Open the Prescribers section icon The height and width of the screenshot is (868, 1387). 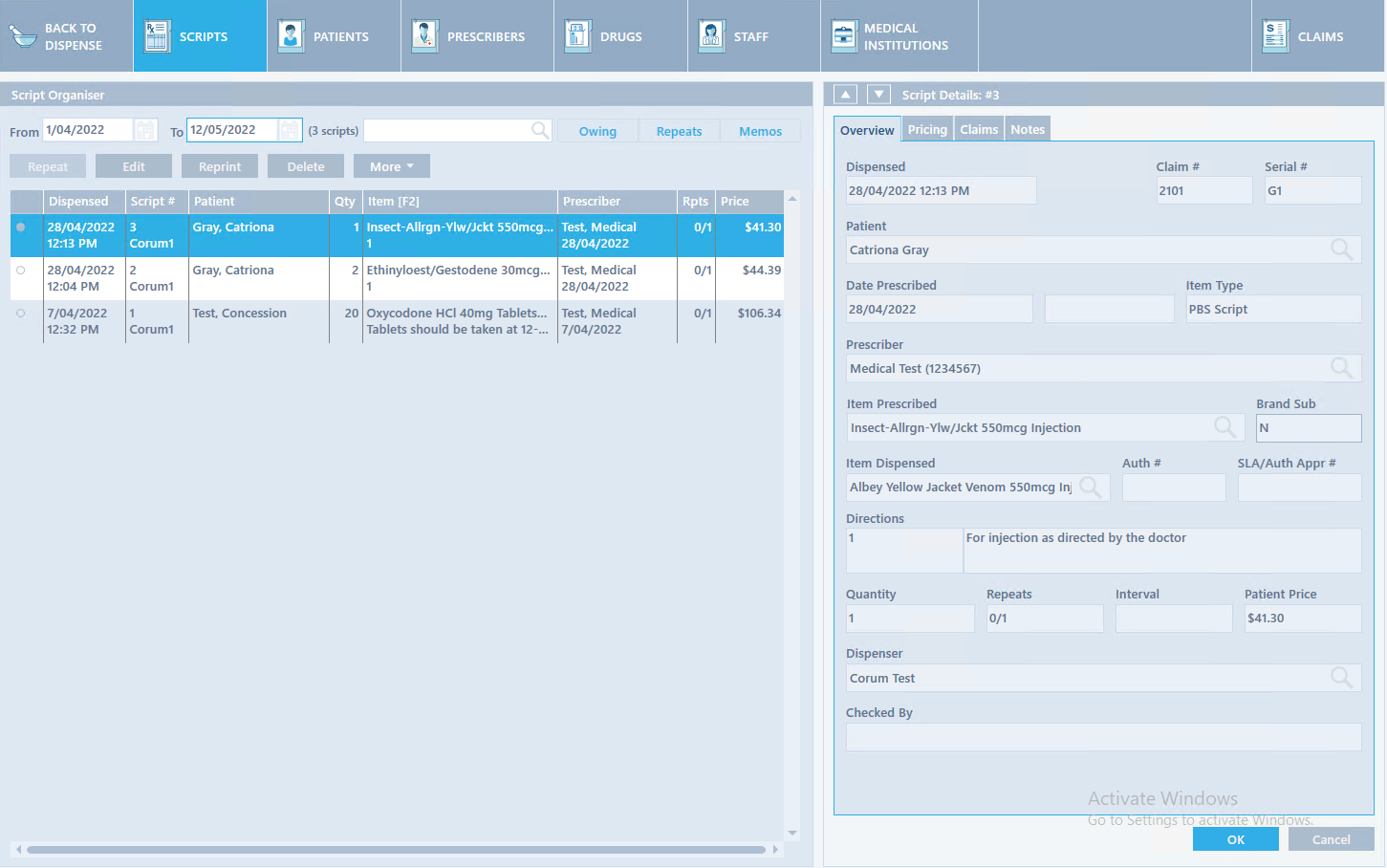point(424,36)
